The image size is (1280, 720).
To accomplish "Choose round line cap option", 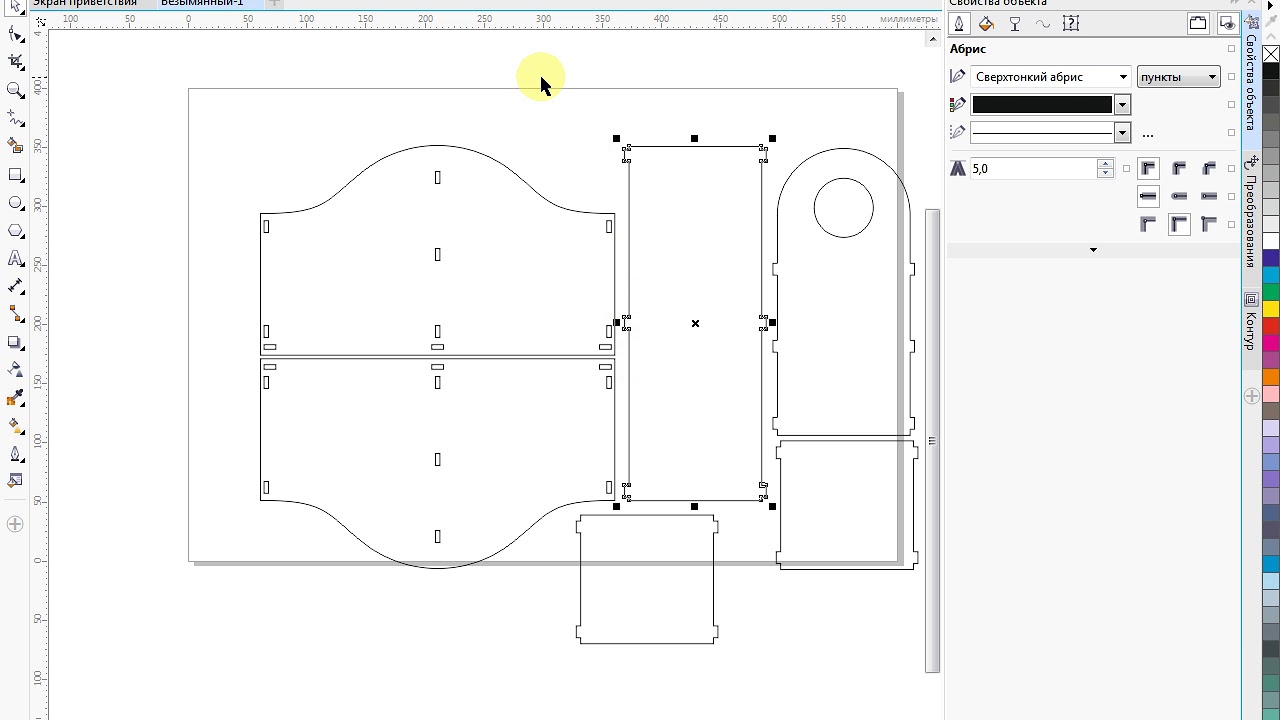I will (x=1179, y=196).
